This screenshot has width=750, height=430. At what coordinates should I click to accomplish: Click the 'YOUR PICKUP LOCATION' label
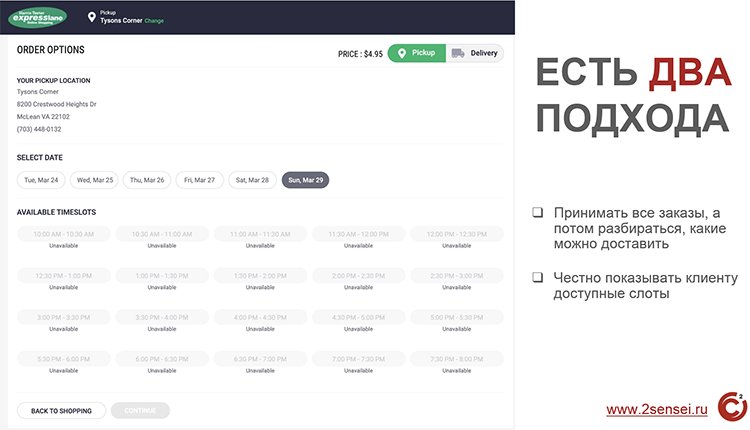click(54, 80)
